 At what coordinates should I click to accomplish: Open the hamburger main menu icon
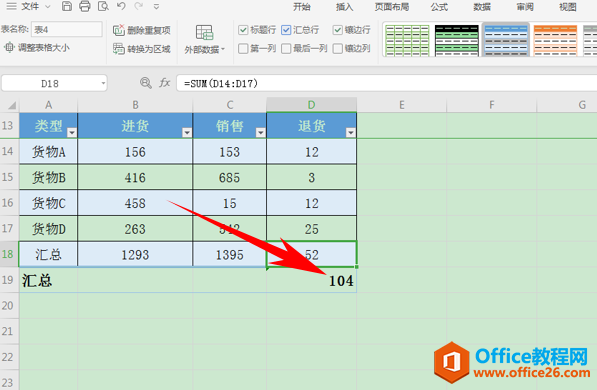pyautogui.click(x=11, y=6)
